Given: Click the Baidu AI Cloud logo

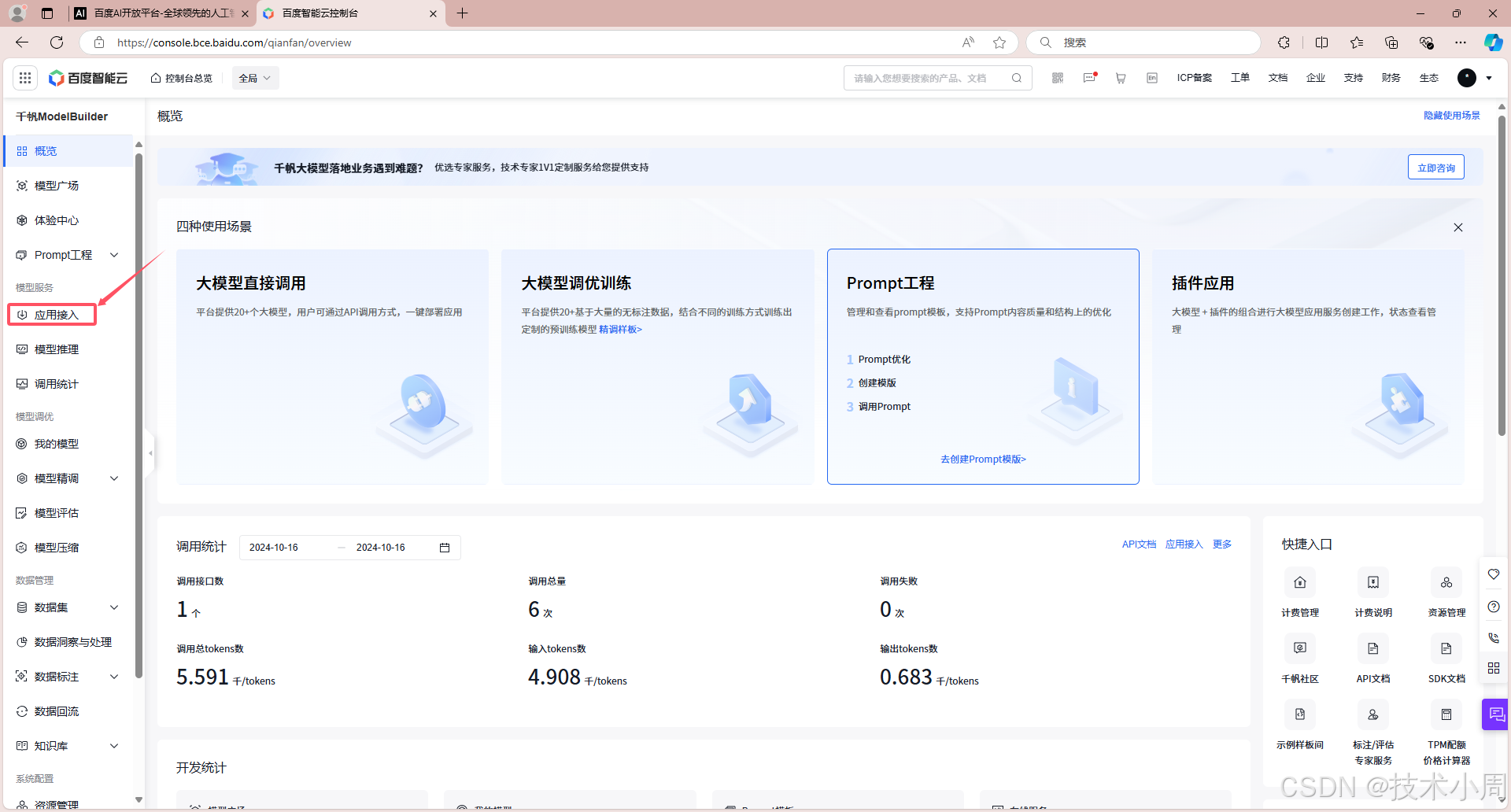Looking at the screenshot, I should tap(88, 78).
